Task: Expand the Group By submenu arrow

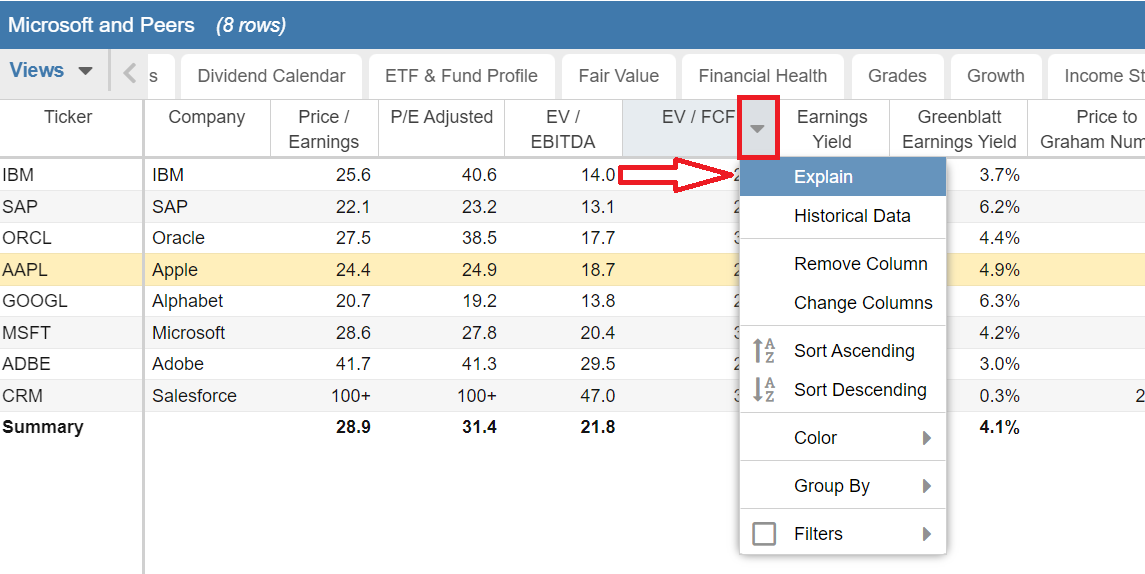Action: click(927, 486)
